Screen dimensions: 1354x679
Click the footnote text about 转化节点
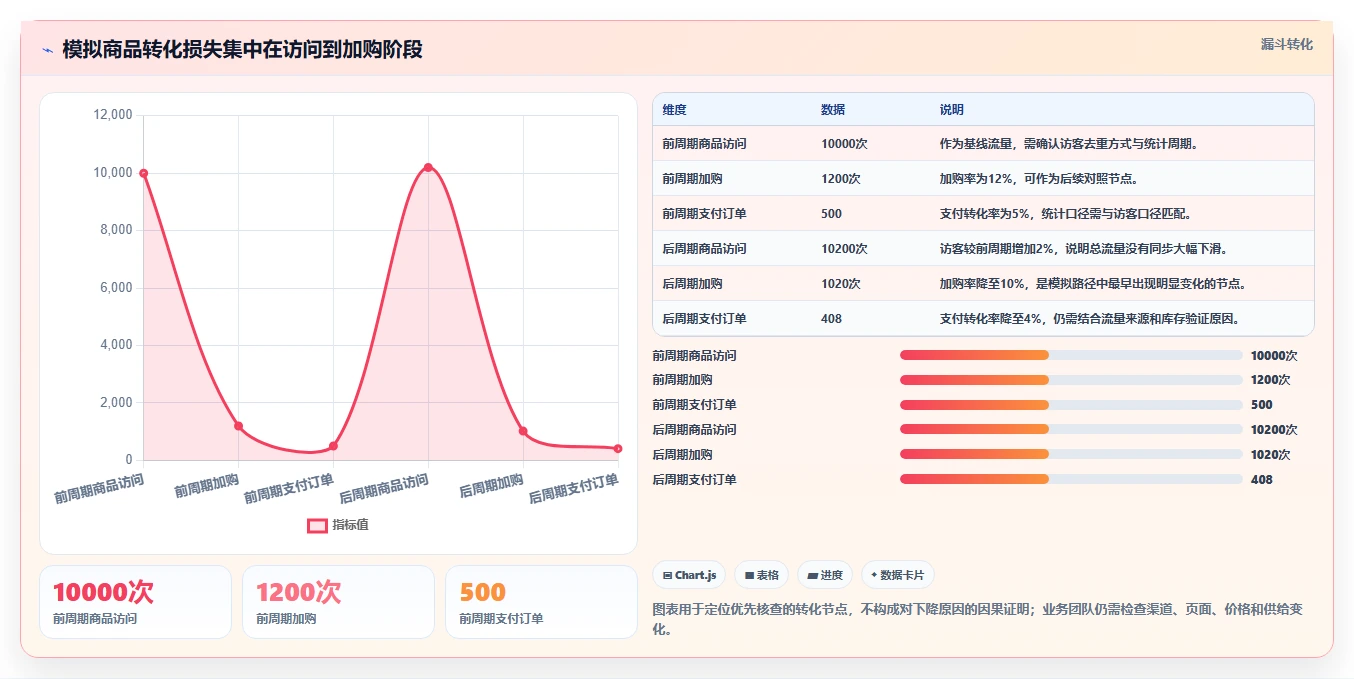click(977, 619)
